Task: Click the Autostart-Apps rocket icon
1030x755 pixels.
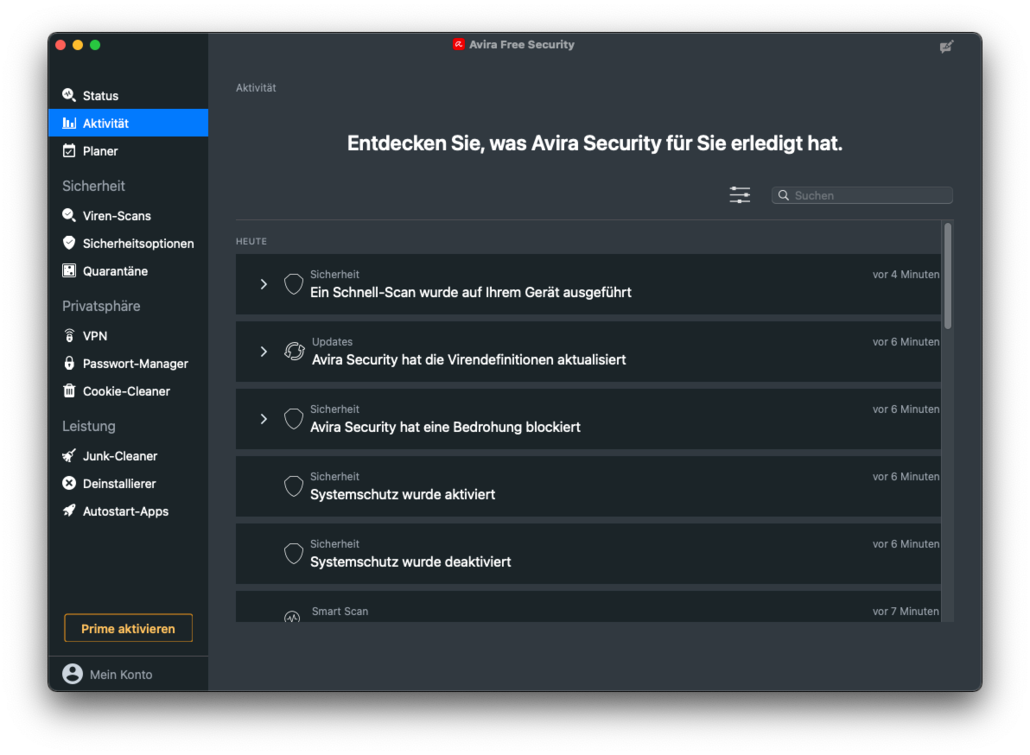Action: [69, 511]
